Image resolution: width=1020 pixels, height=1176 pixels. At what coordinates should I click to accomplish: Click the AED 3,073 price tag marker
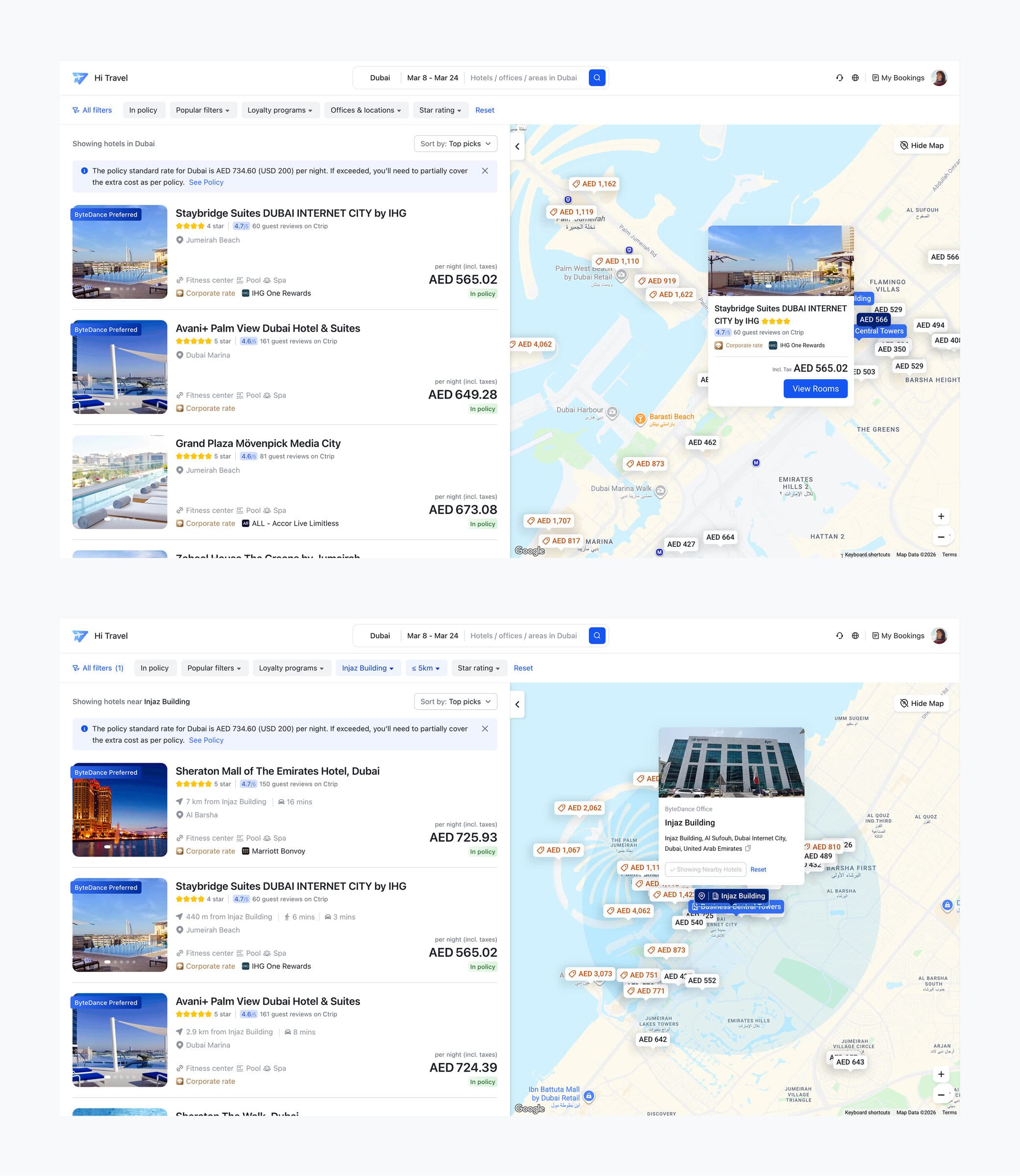point(590,974)
